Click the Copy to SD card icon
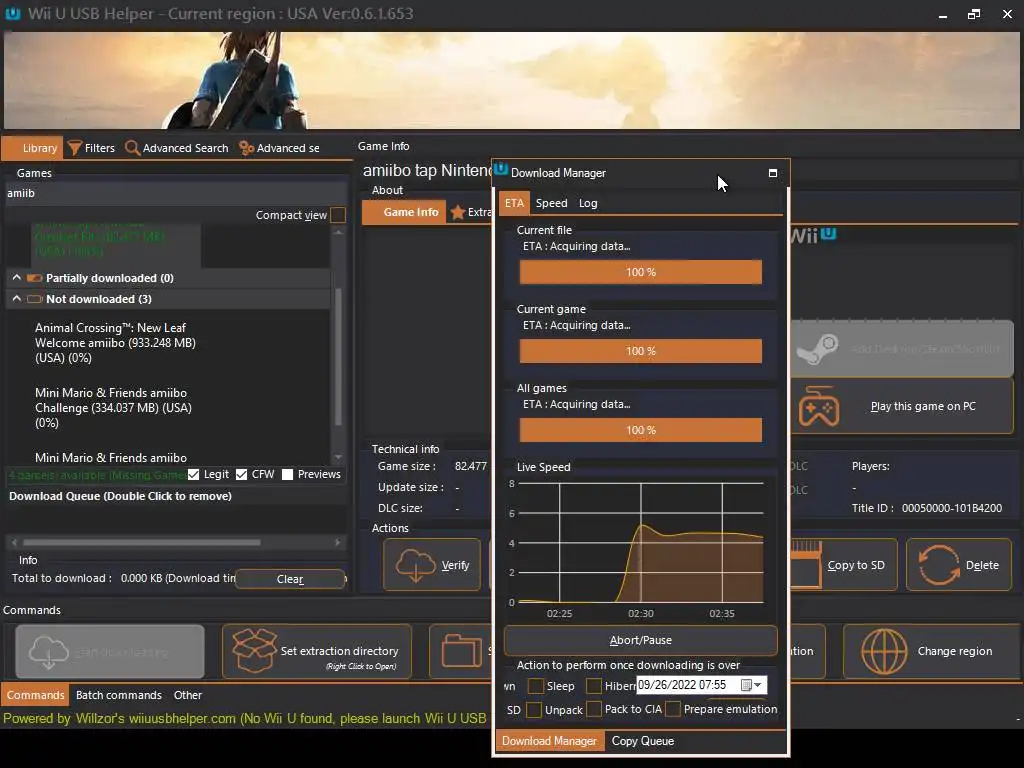 (806, 565)
